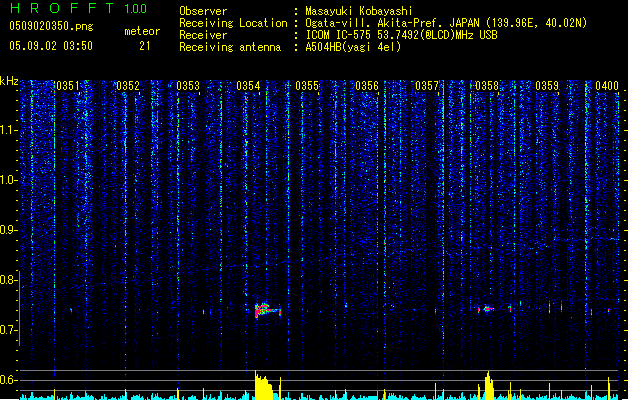Select observer name Masayuki Kobayashi
The image size is (629, 400).
coord(359,11)
